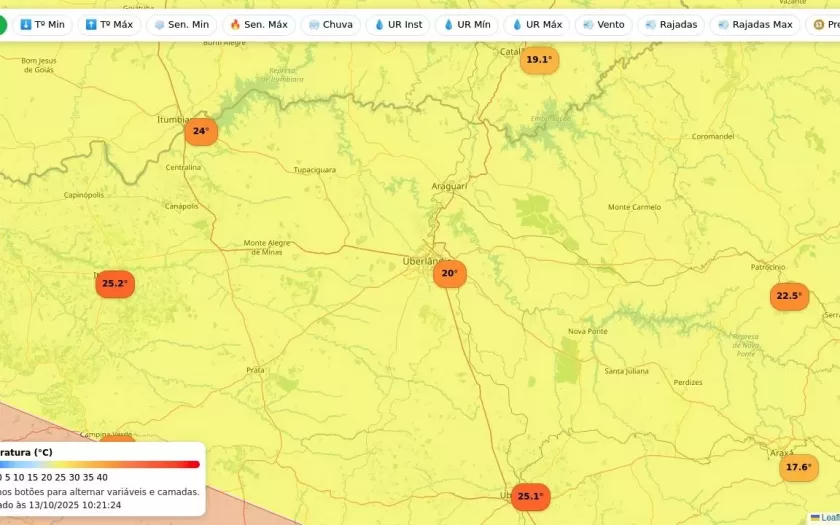Select the 17.6° marker near Araxá

pyautogui.click(x=798, y=467)
